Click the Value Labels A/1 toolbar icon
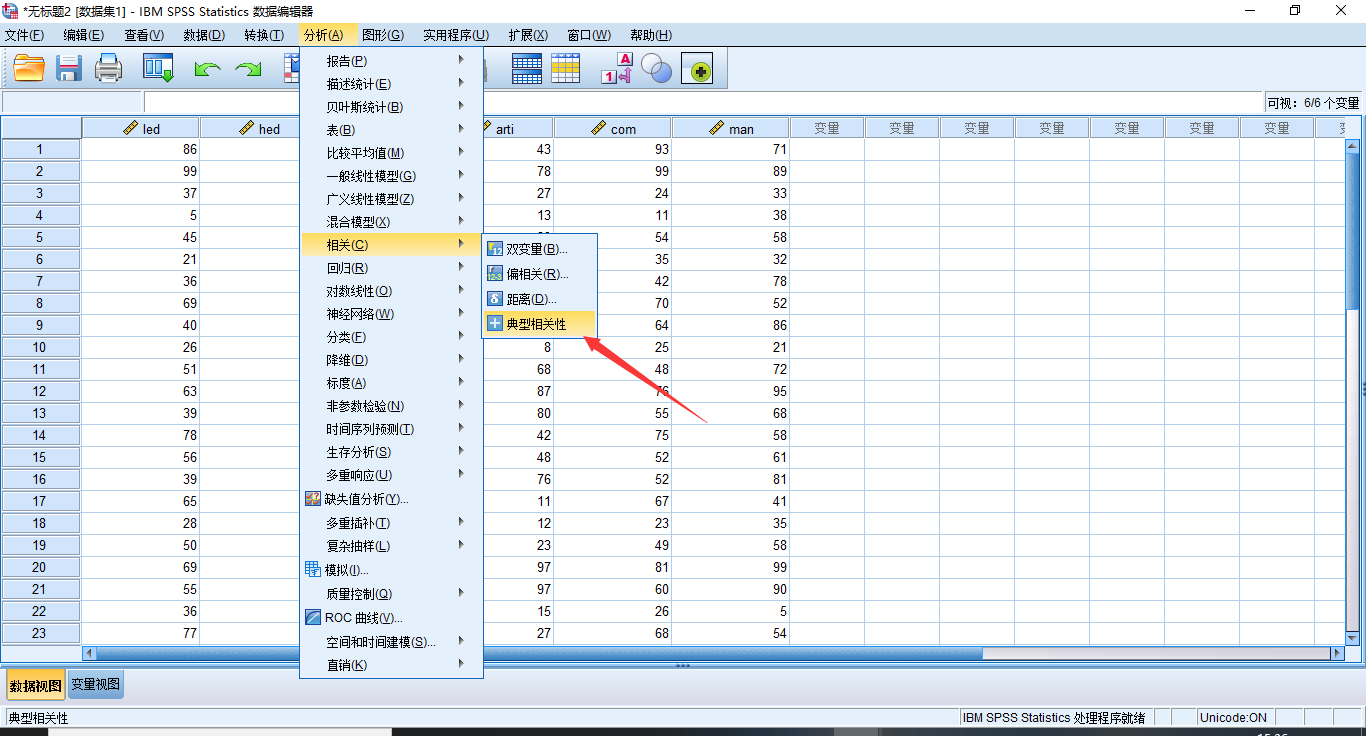Image resolution: width=1366 pixels, height=736 pixels. [616, 69]
